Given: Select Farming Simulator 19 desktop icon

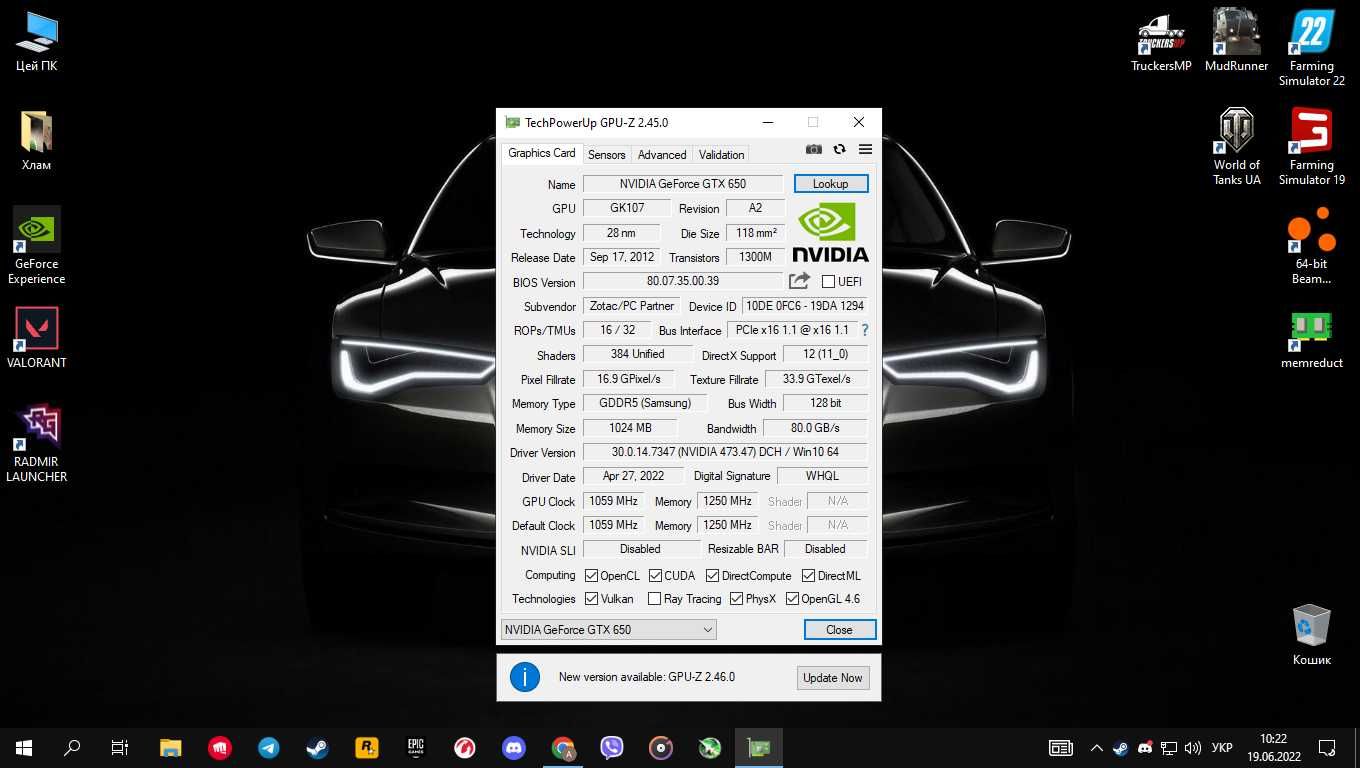Looking at the screenshot, I should click(x=1311, y=147).
